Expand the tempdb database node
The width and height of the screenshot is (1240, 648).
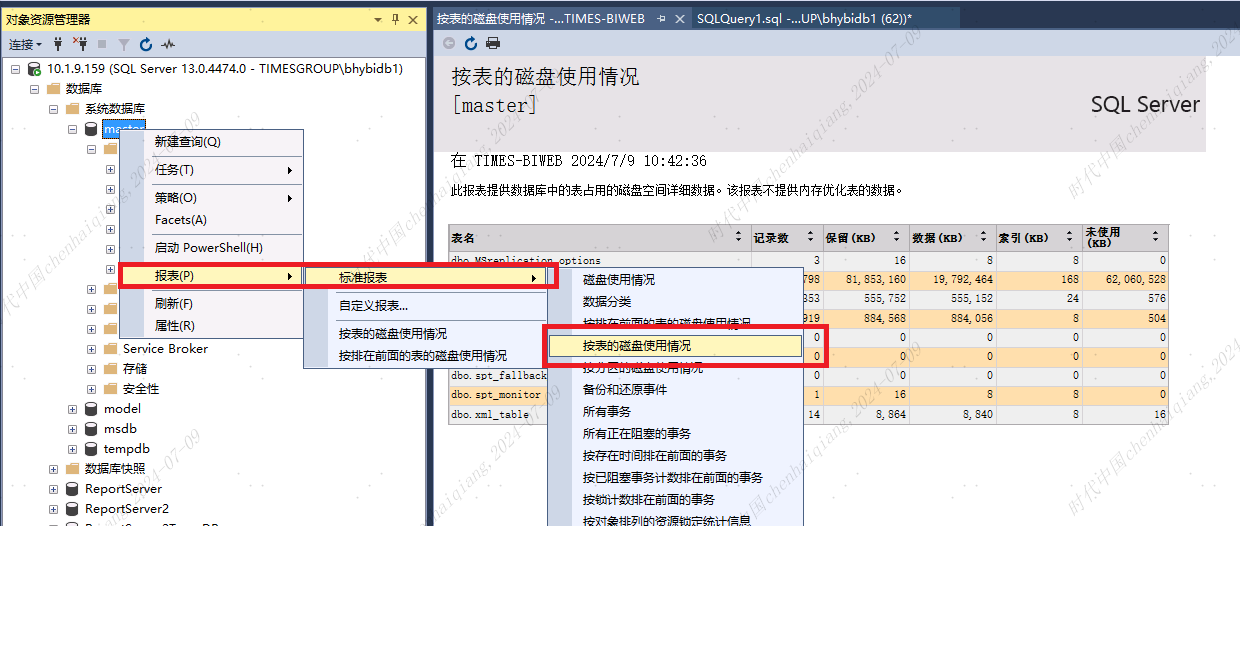72,449
